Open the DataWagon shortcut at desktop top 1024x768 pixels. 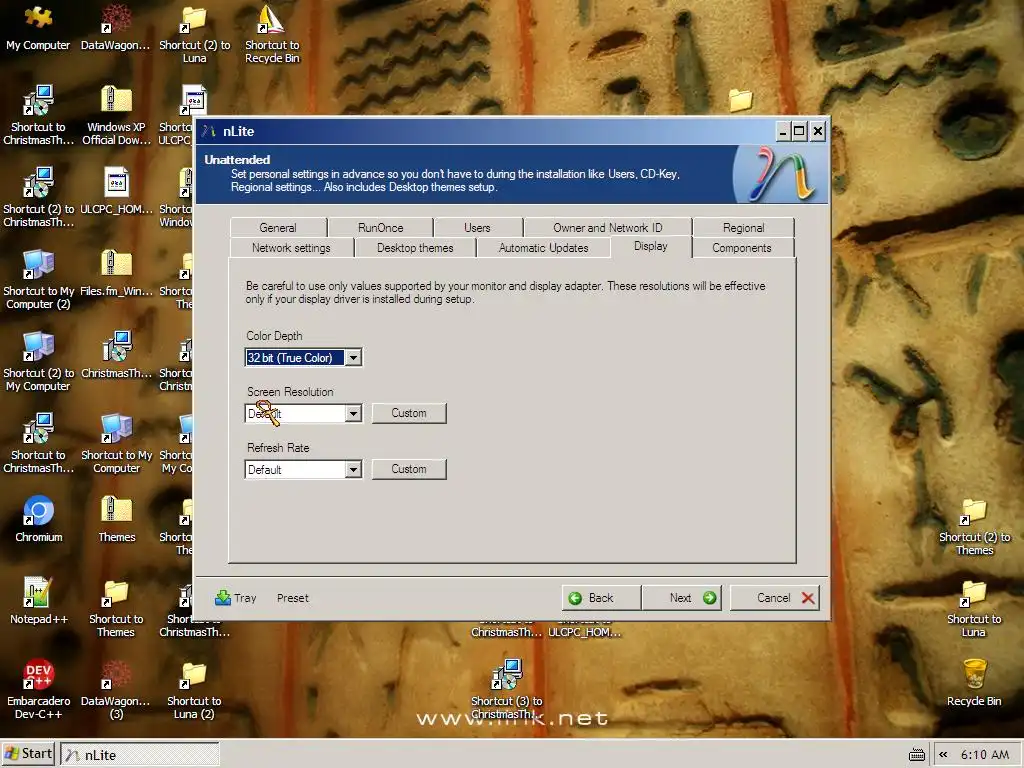coord(116,26)
